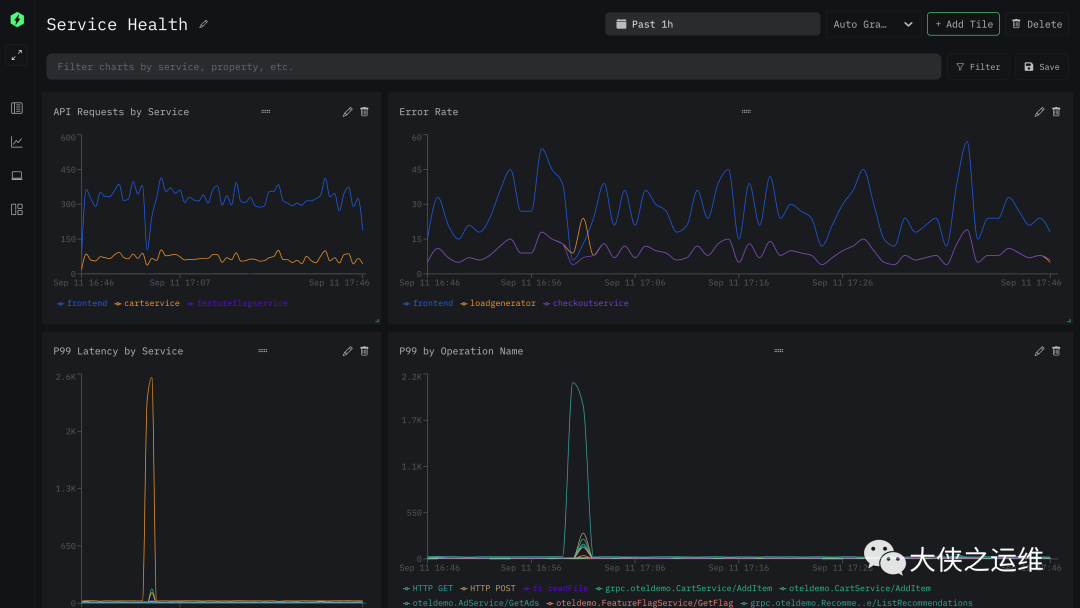This screenshot has width=1080, height=608.
Task: Open the Search logs sidebar icon
Action: pyautogui.click(x=17, y=108)
